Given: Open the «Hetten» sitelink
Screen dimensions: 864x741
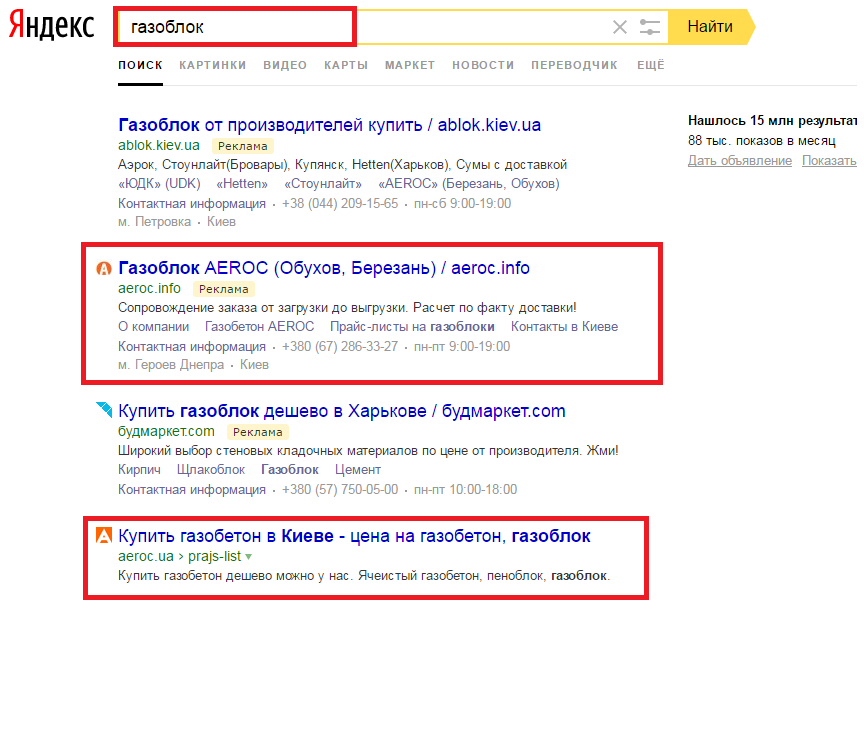Looking at the screenshot, I should (242, 183).
